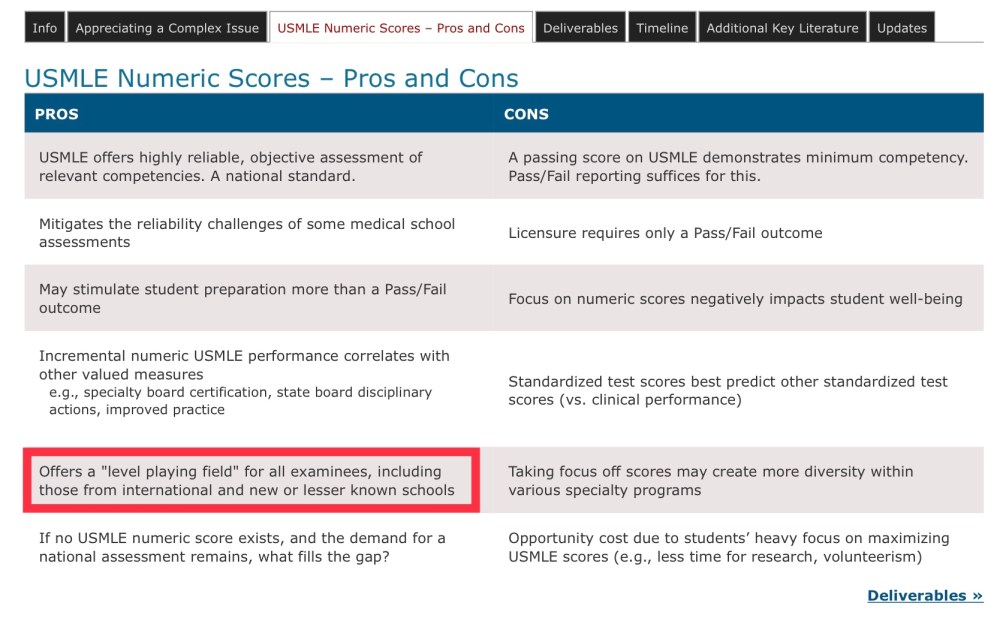1000x618 pixels.
Task: Click the "more diversity" con cell
Action: pos(710,481)
